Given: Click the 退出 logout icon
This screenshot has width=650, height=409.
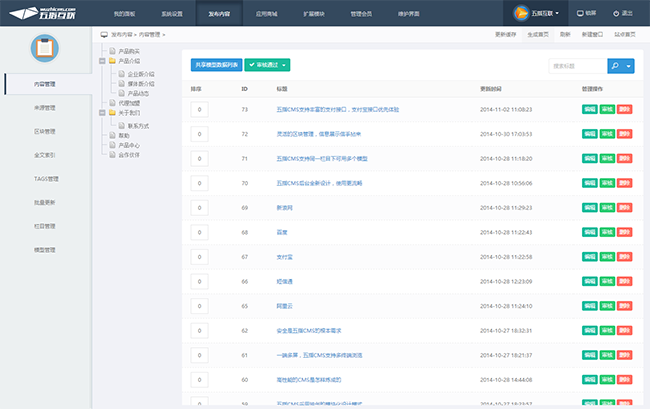Looking at the screenshot, I should pyautogui.click(x=616, y=14).
